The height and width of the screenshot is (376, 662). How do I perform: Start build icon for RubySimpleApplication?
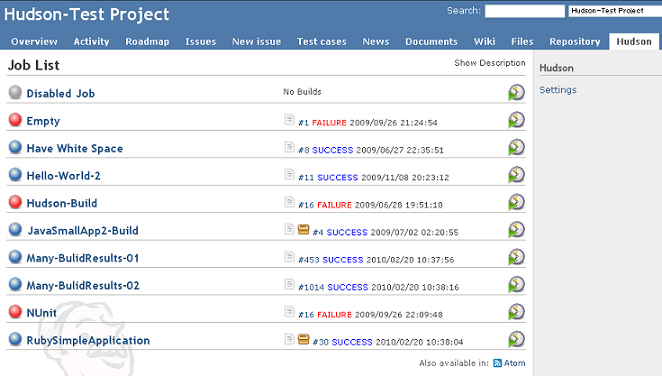coord(516,339)
